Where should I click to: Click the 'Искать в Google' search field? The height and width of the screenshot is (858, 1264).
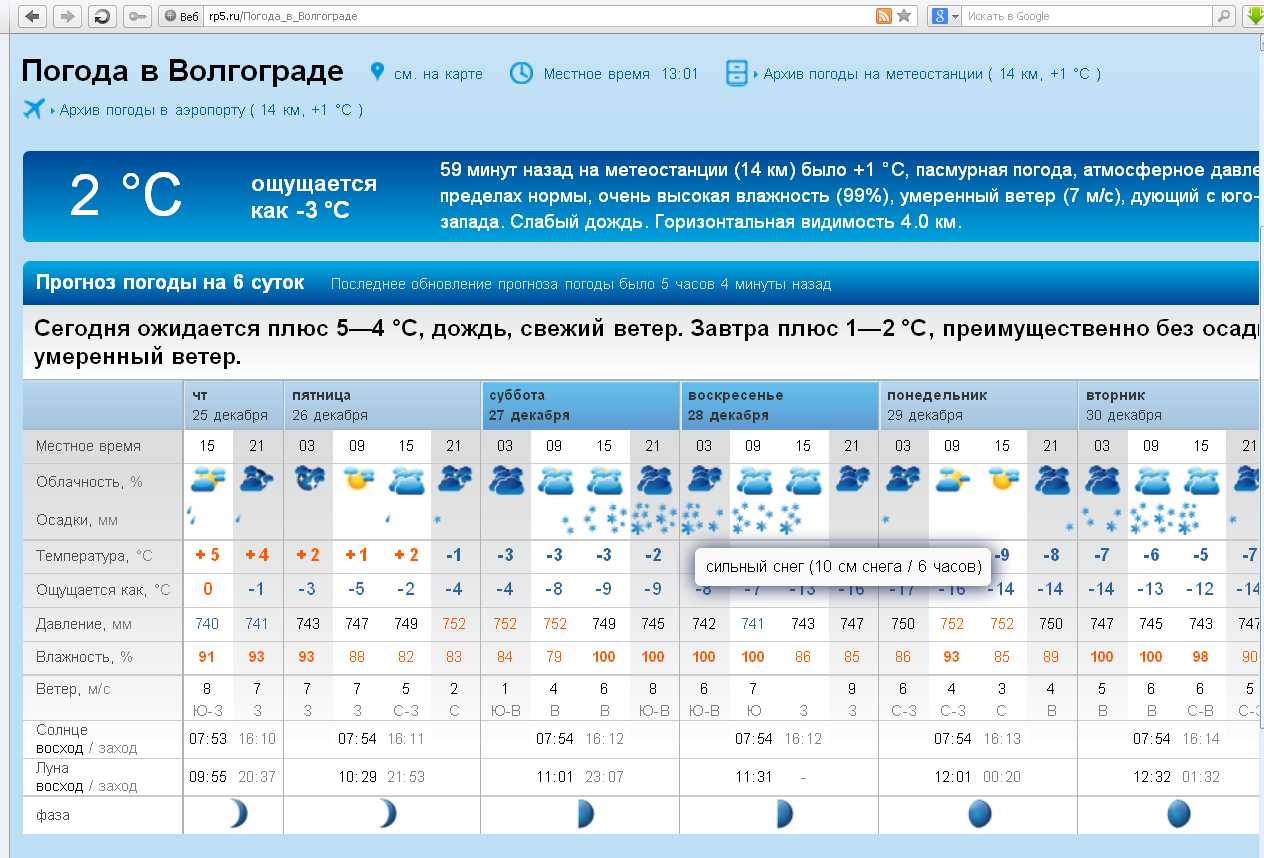click(1085, 17)
